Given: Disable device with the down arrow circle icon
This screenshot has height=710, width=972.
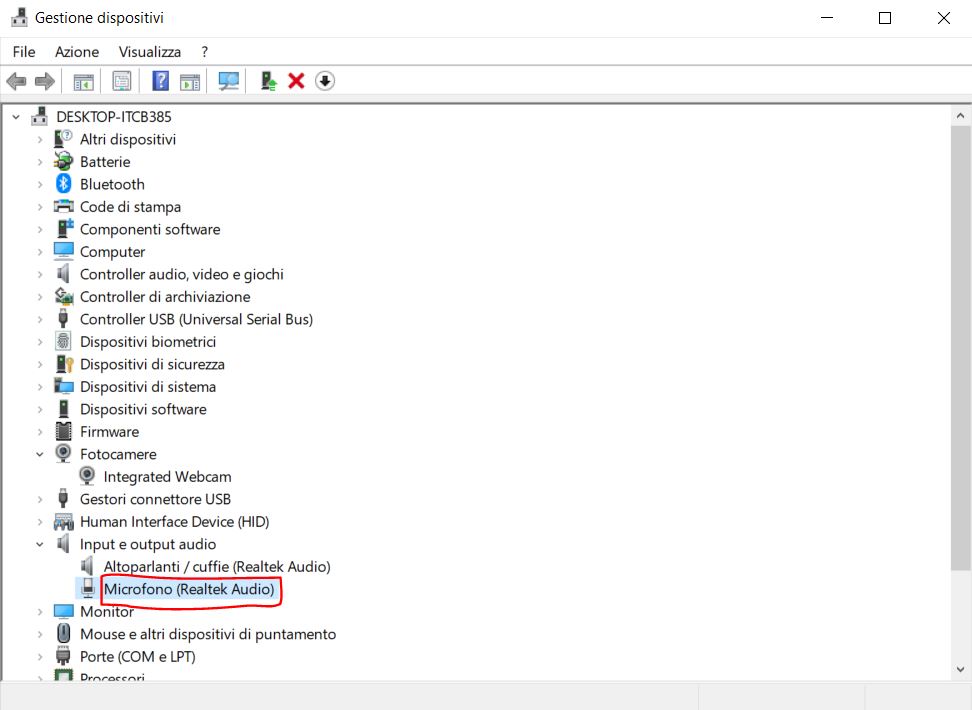Looking at the screenshot, I should pyautogui.click(x=325, y=81).
